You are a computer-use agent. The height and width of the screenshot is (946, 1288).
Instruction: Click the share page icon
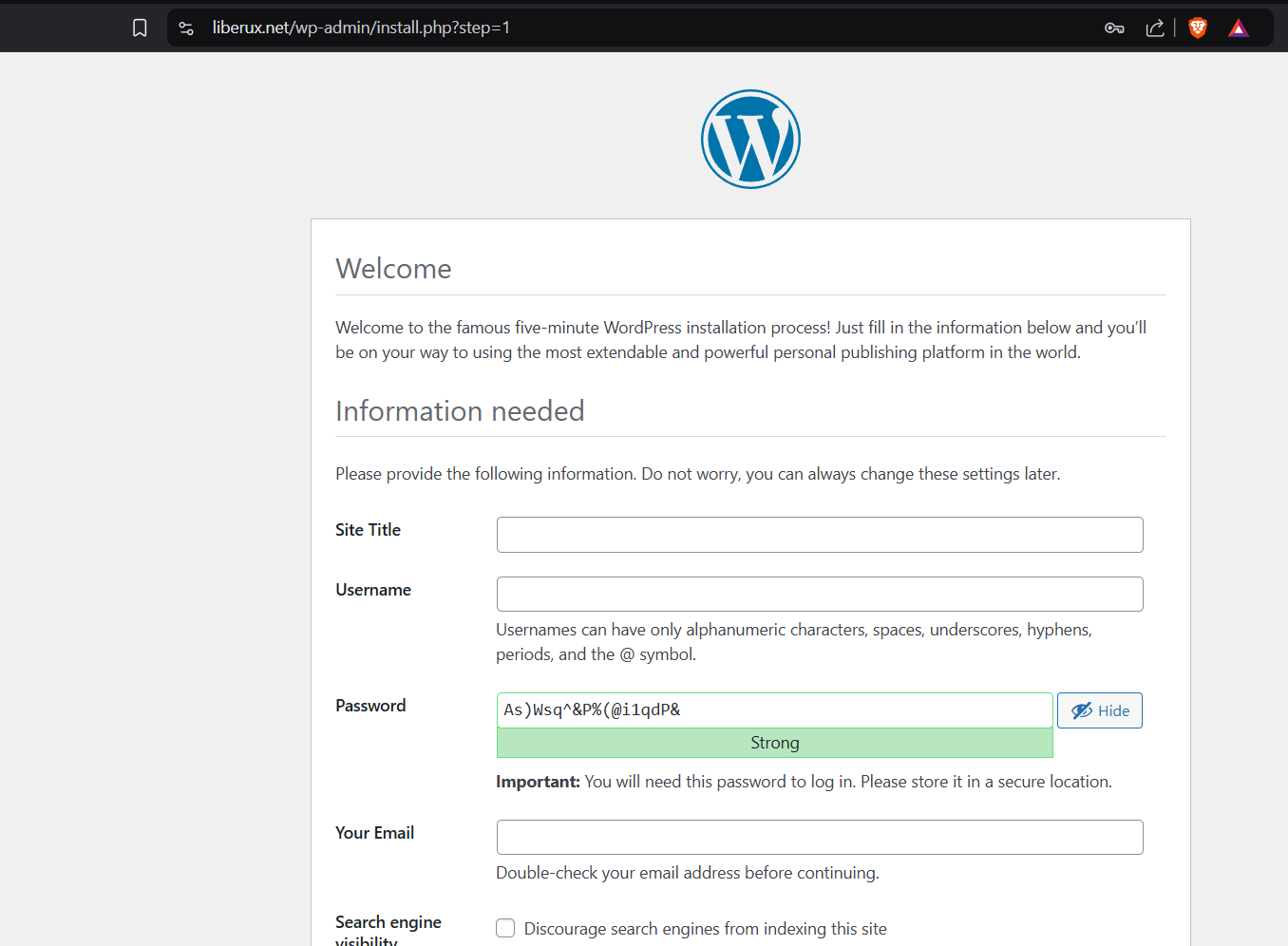(x=1155, y=28)
